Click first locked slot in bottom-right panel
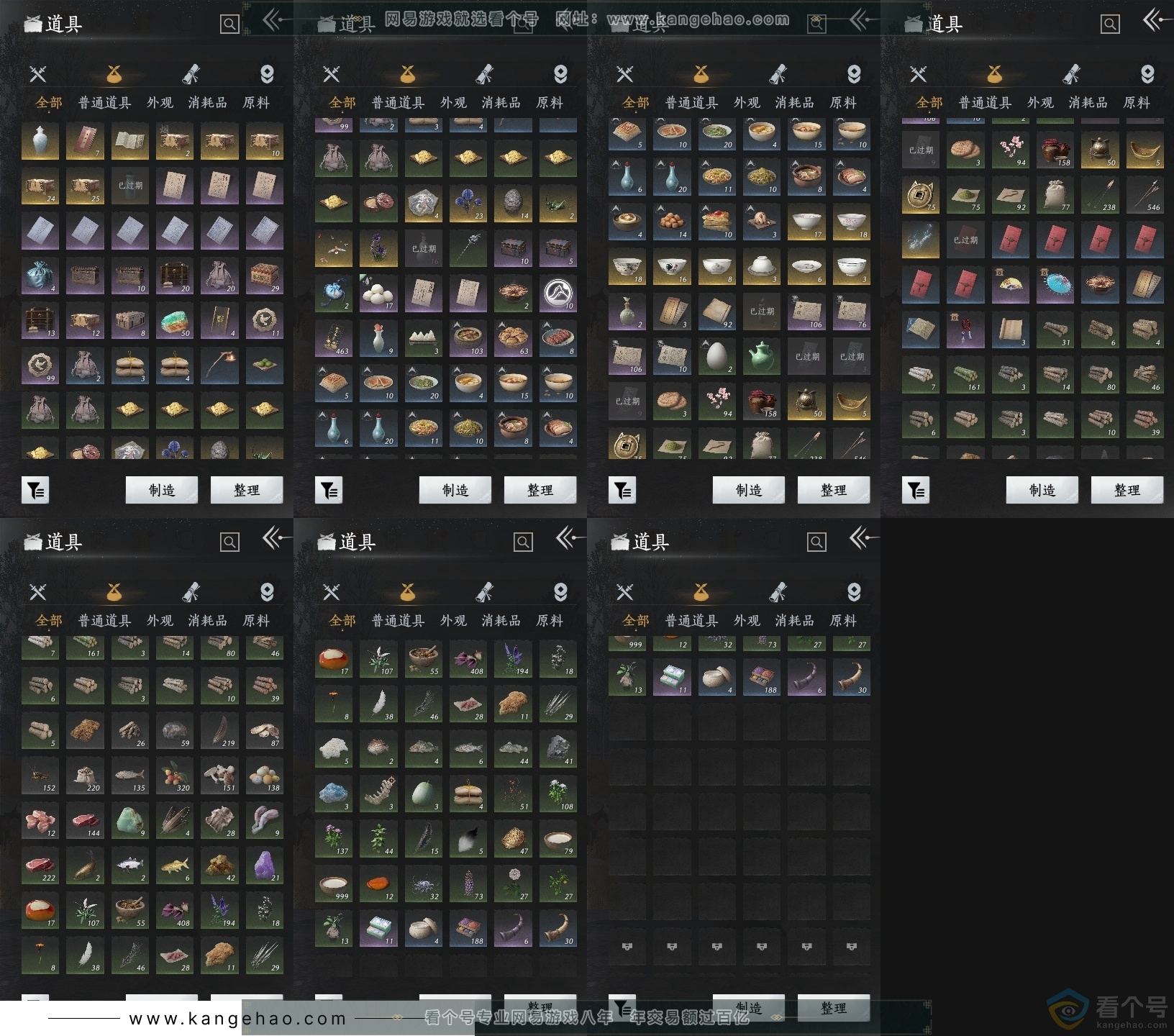This screenshot has height=1036, width=1174. click(627, 947)
